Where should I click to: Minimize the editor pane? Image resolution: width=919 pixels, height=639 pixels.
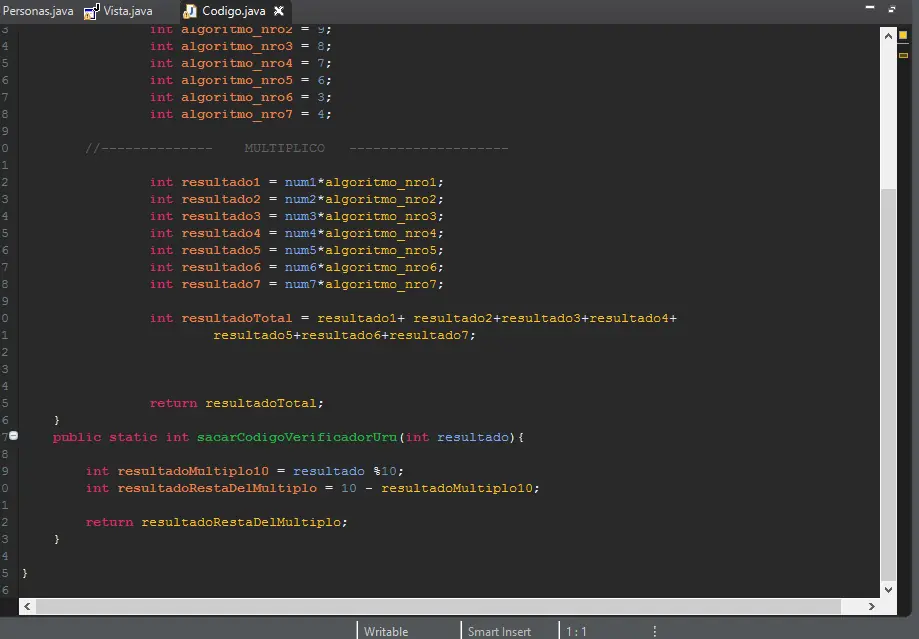point(870,8)
